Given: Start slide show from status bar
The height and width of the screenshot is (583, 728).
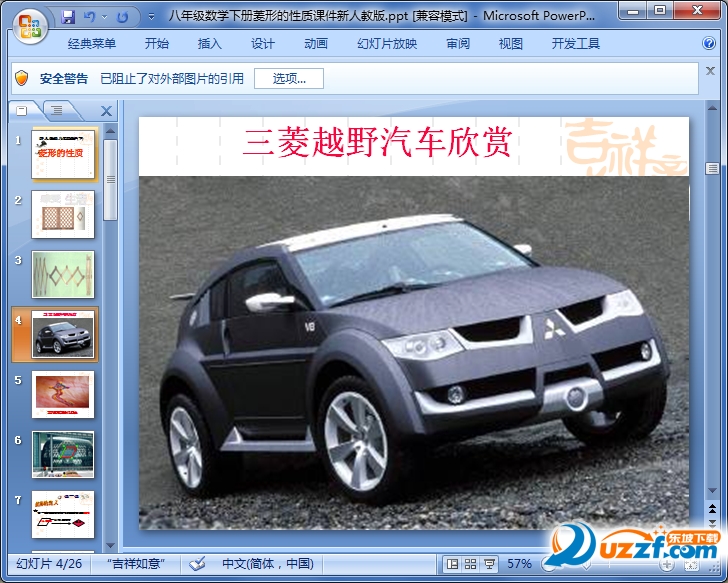Looking at the screenshot, I should (489, 564).
